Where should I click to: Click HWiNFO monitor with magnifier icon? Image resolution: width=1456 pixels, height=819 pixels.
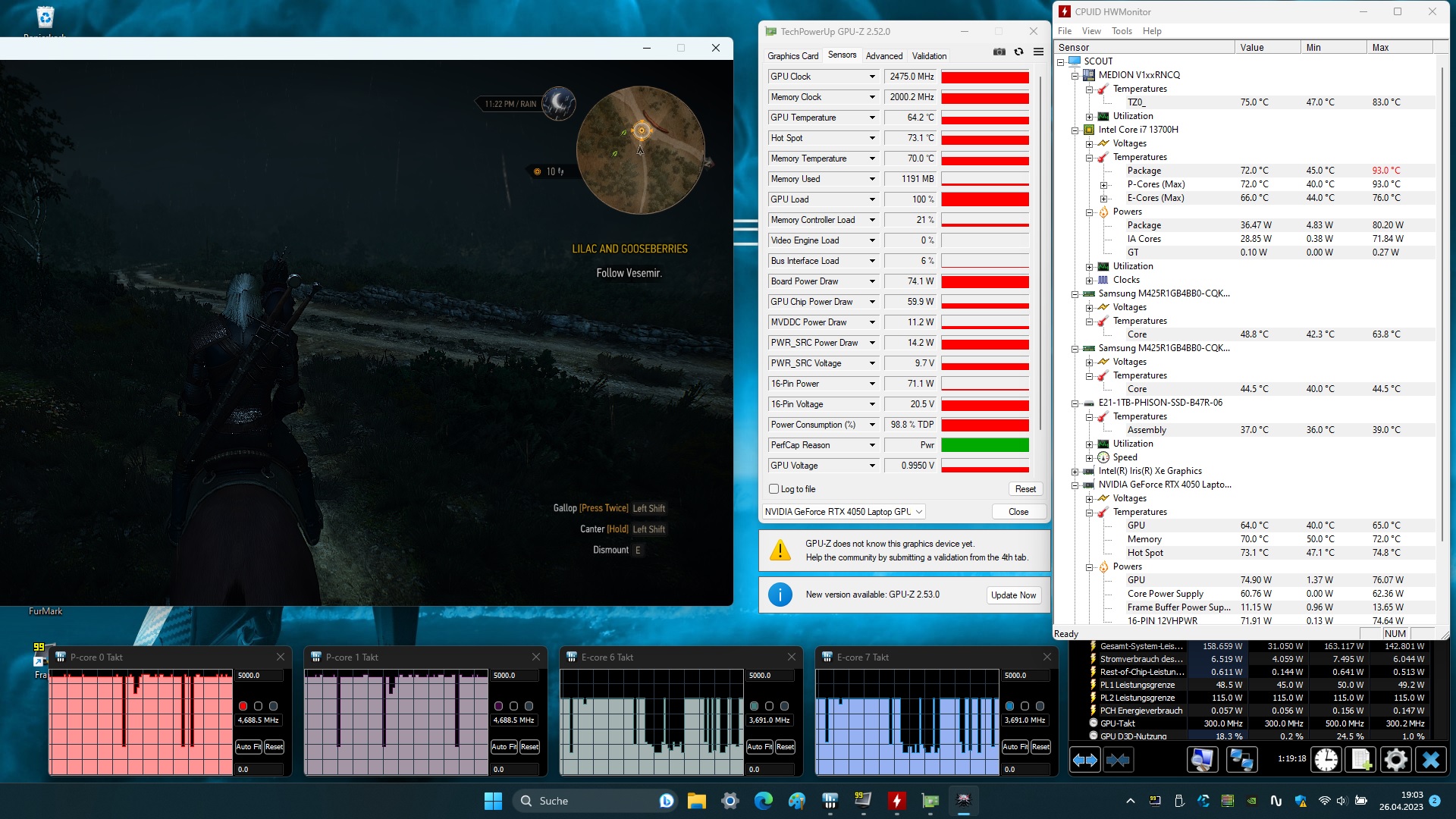pos(1202,759)
